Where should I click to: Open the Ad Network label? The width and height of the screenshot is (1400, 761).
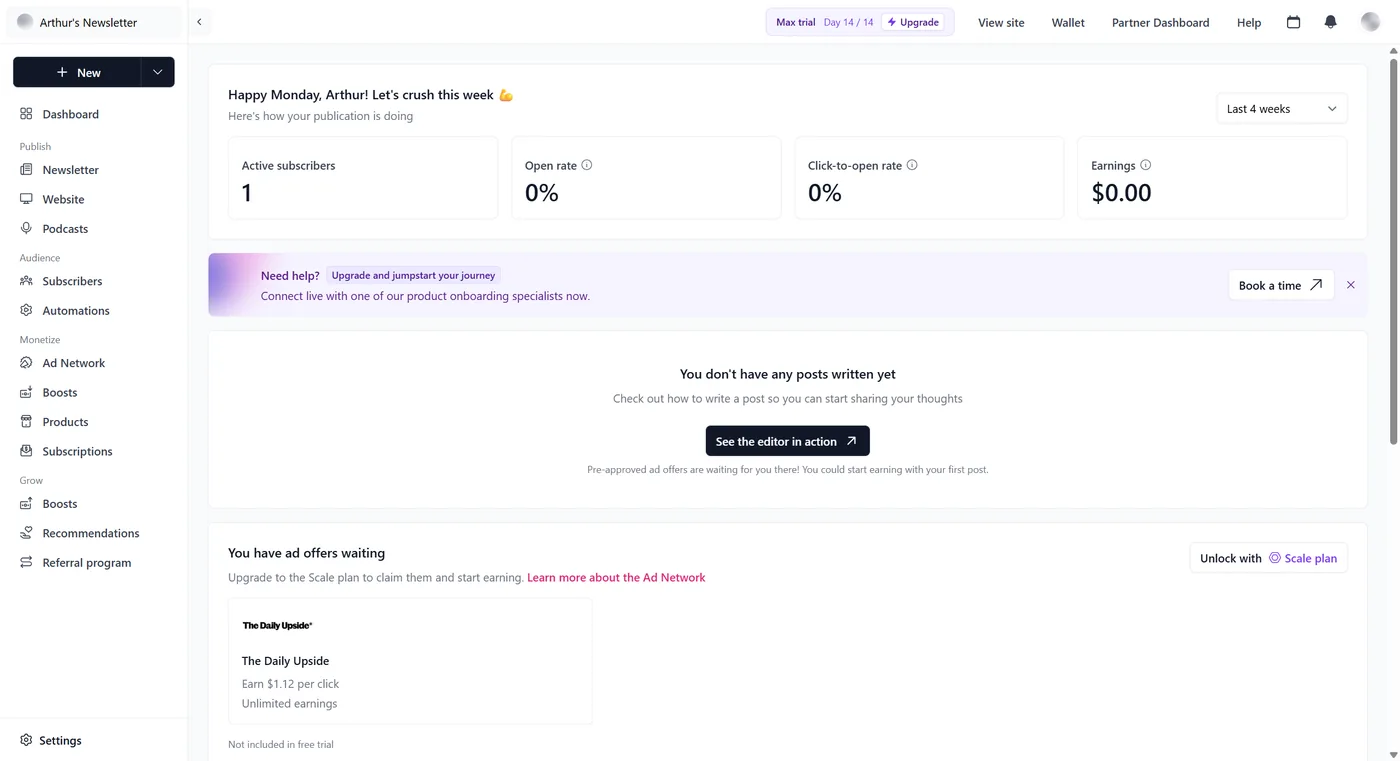(73, 363)
